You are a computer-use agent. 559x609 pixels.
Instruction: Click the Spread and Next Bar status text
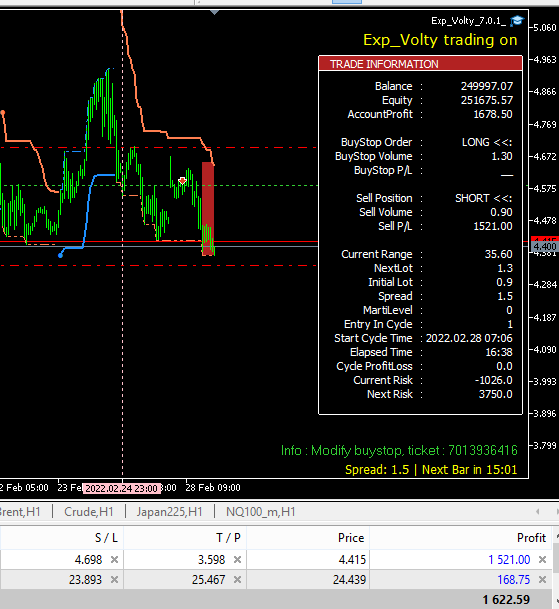pyautogui.click(x=431, y=470)
